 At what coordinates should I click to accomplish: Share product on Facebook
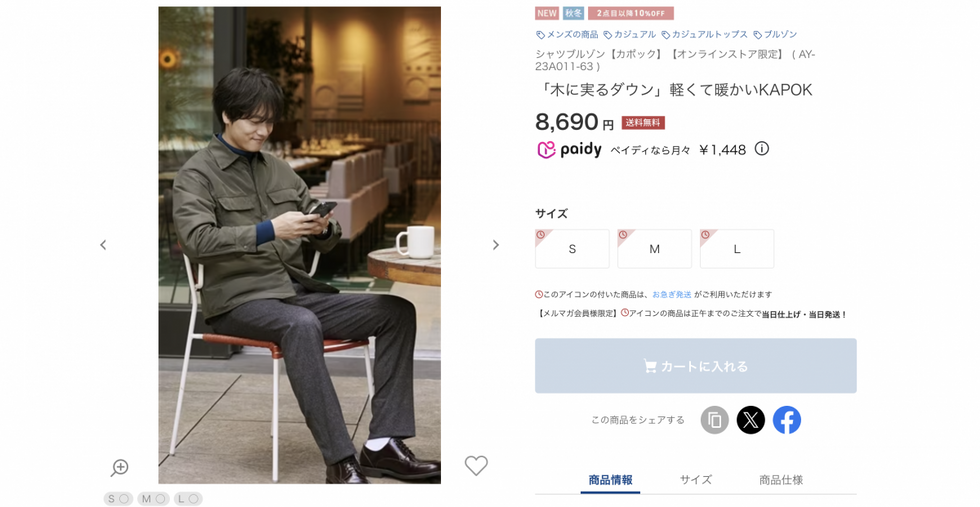click(x=787, y=420)
